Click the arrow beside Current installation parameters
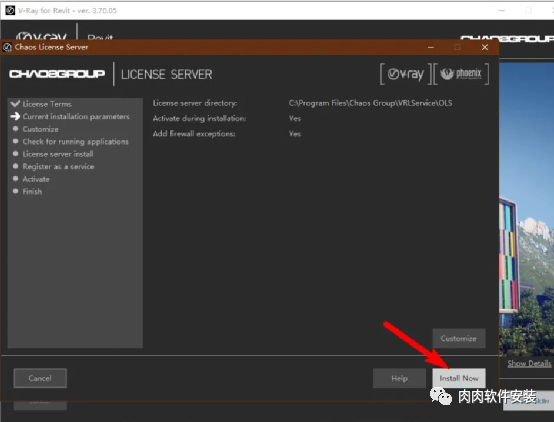Image resolution: width=554 pixels, height=422 pixels. pos(15,116)
